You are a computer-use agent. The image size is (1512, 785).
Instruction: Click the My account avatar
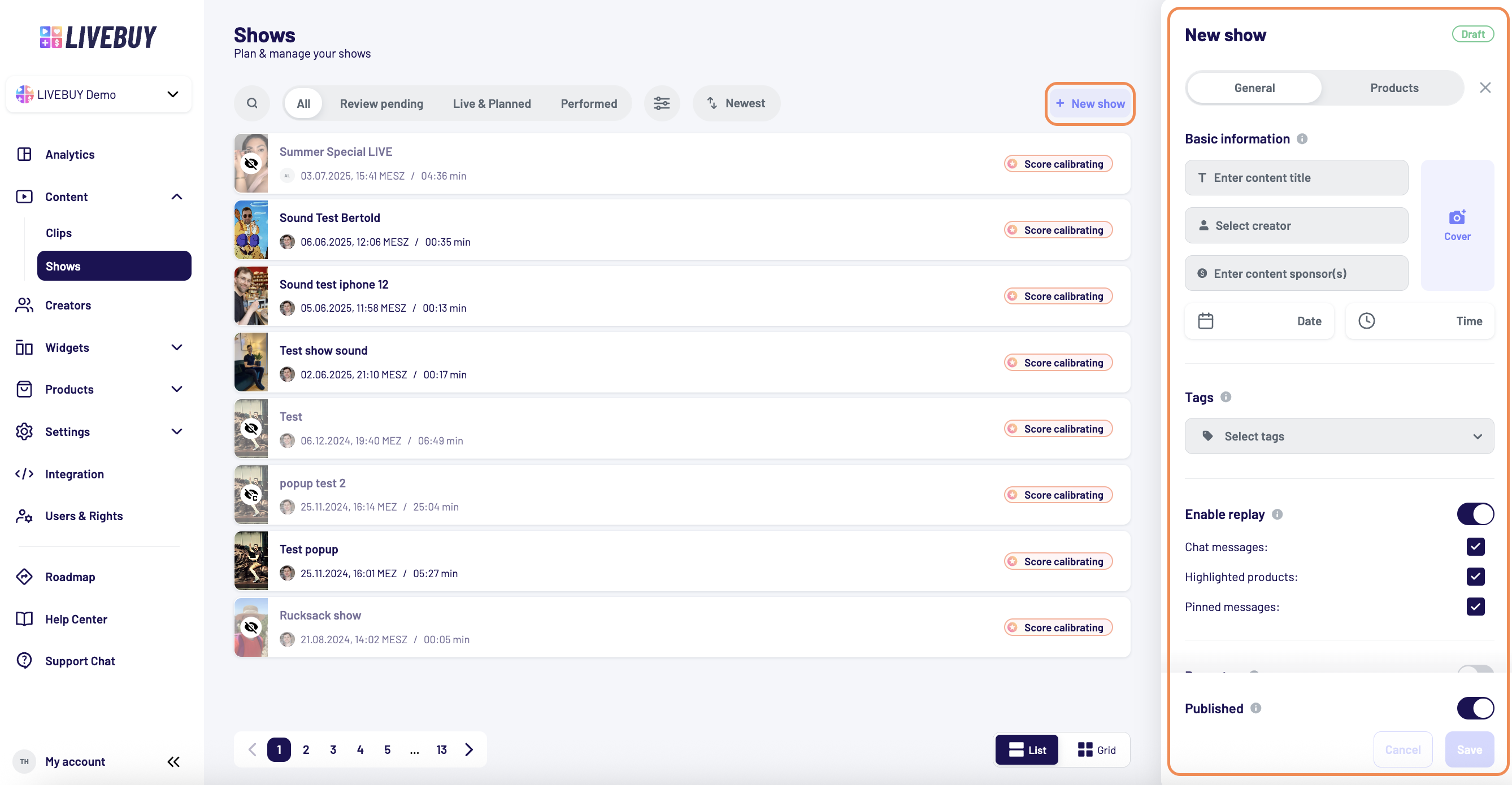coord(24,761)
